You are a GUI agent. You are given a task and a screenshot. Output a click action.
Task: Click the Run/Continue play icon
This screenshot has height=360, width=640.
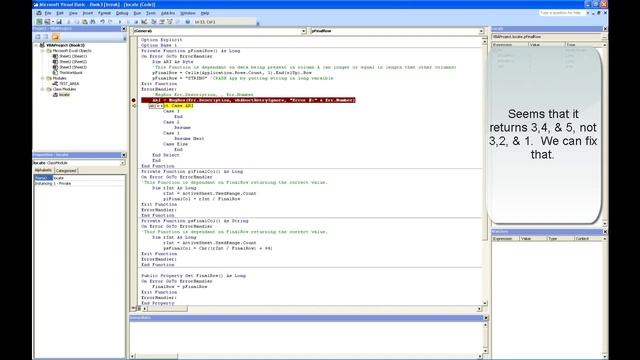120,22
